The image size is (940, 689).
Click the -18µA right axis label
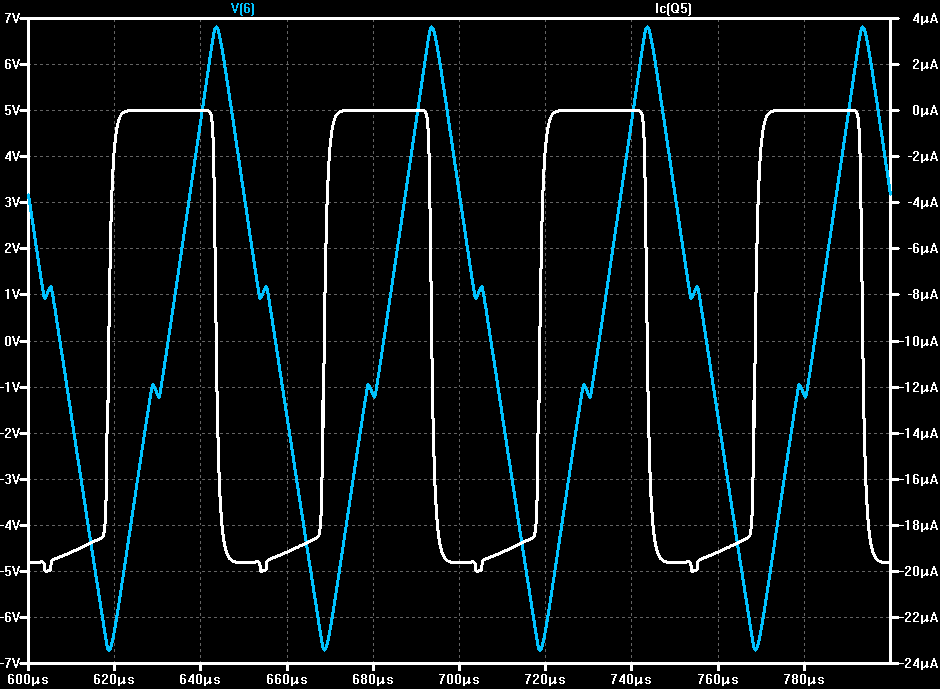(x=920, y=525)
